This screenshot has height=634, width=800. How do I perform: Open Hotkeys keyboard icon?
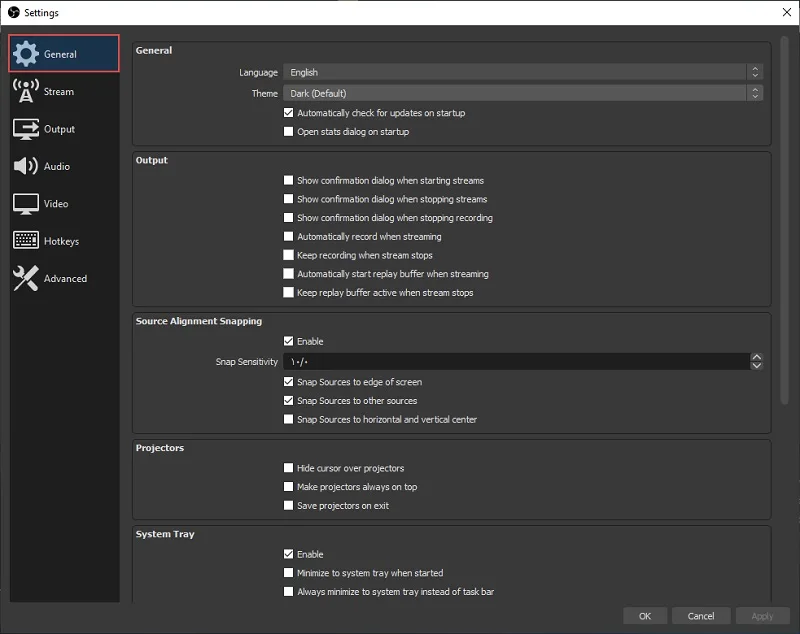coord(26,240)
